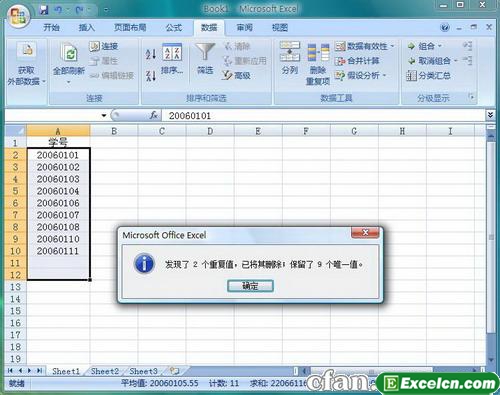The image size is (500, 395).
Task: Open the 数据有效性 dropdown
Action: pyautogui.click(x=392, y=46)
